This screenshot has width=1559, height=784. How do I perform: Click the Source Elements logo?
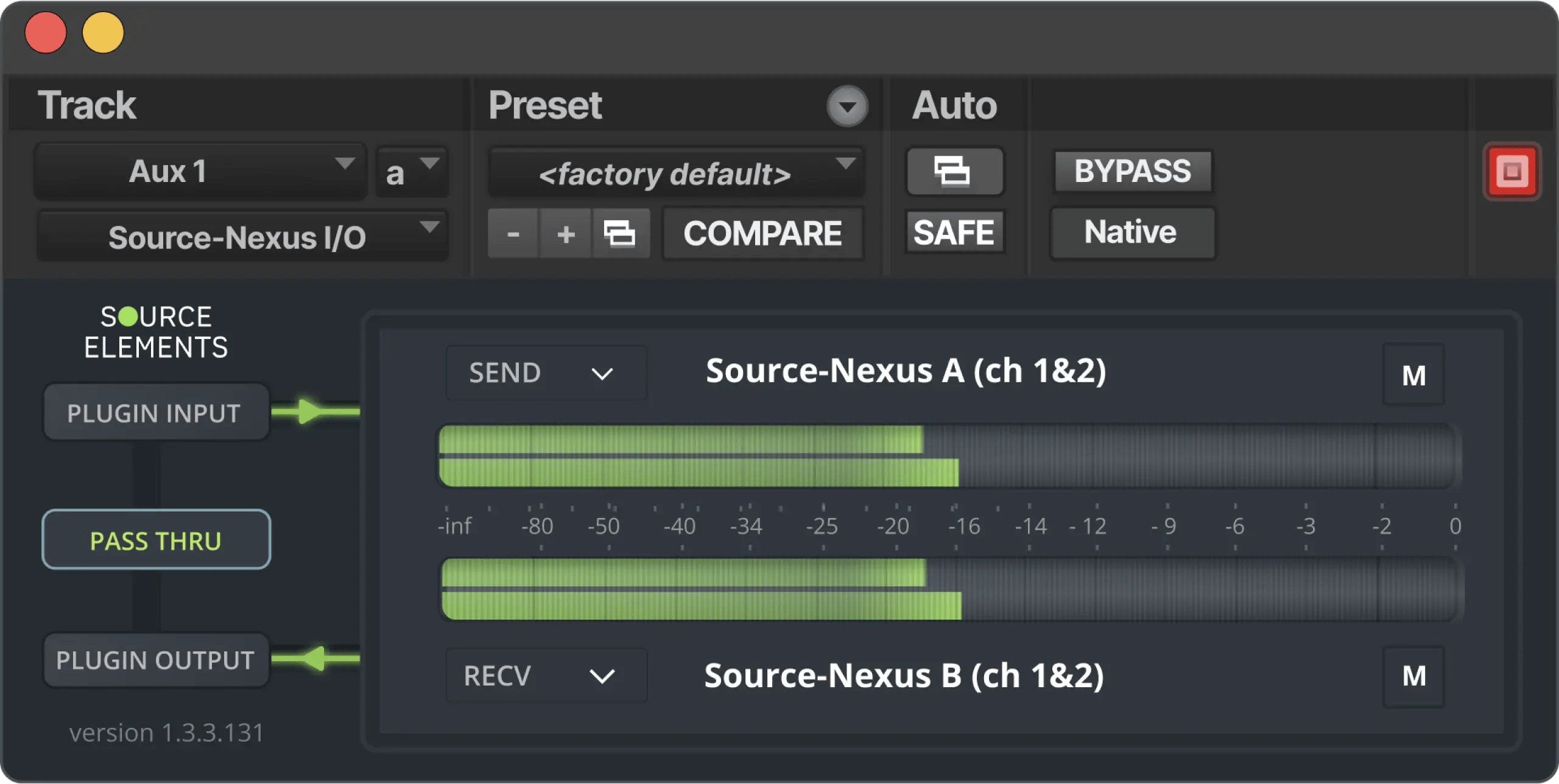pyautogui.click(x=155, y=332)
